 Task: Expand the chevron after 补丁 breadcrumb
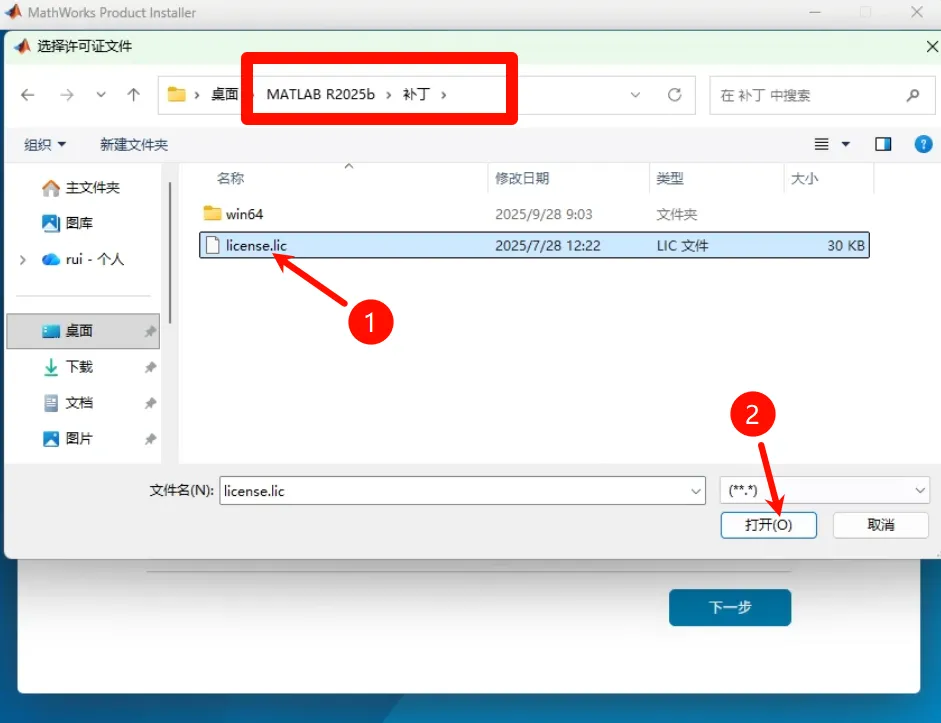pos(443,95)
